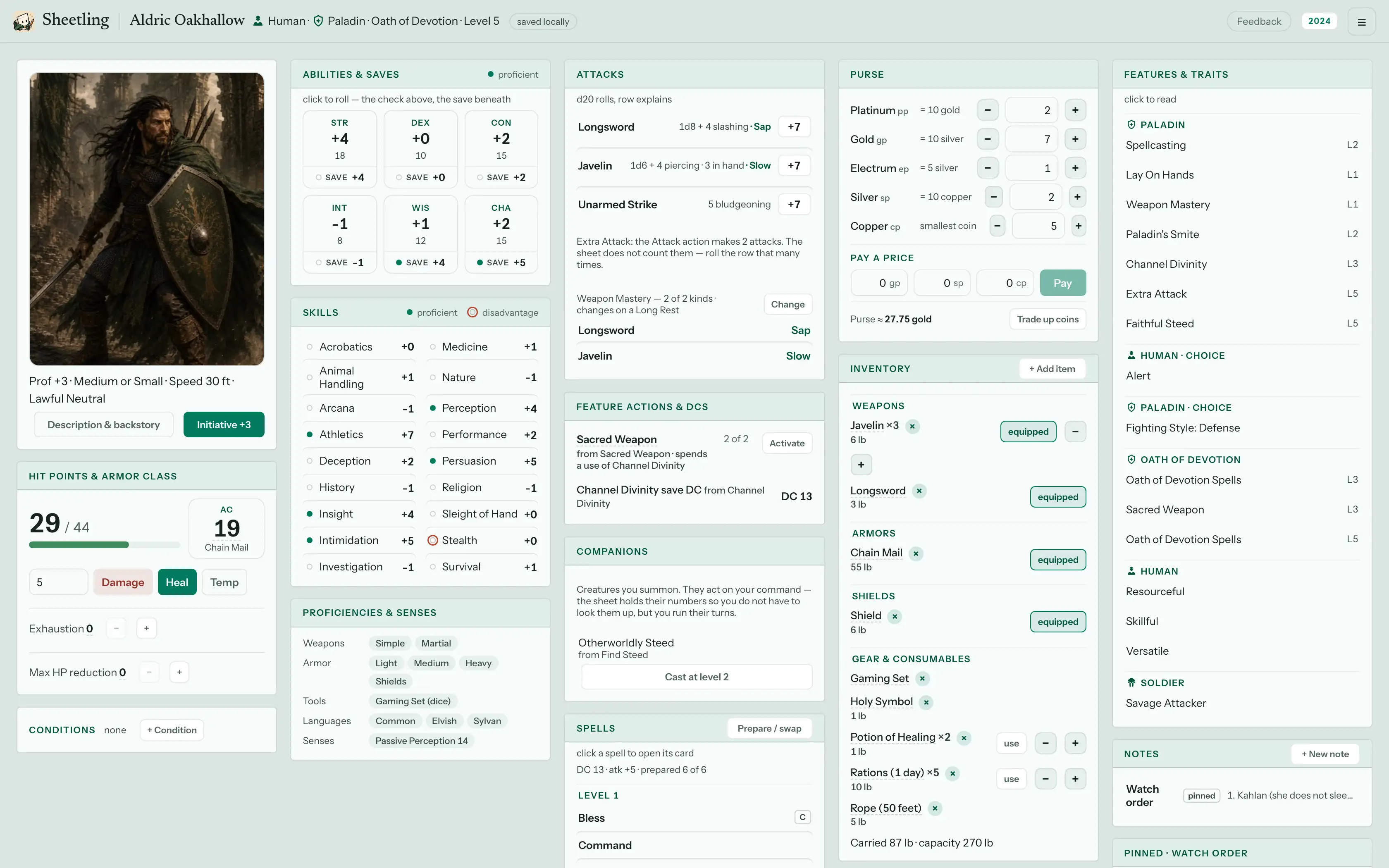The height and width of the screenshot is (868, 1389).
Task: Toggle Athletics skill proficiency dot
Action: point(309,434)
